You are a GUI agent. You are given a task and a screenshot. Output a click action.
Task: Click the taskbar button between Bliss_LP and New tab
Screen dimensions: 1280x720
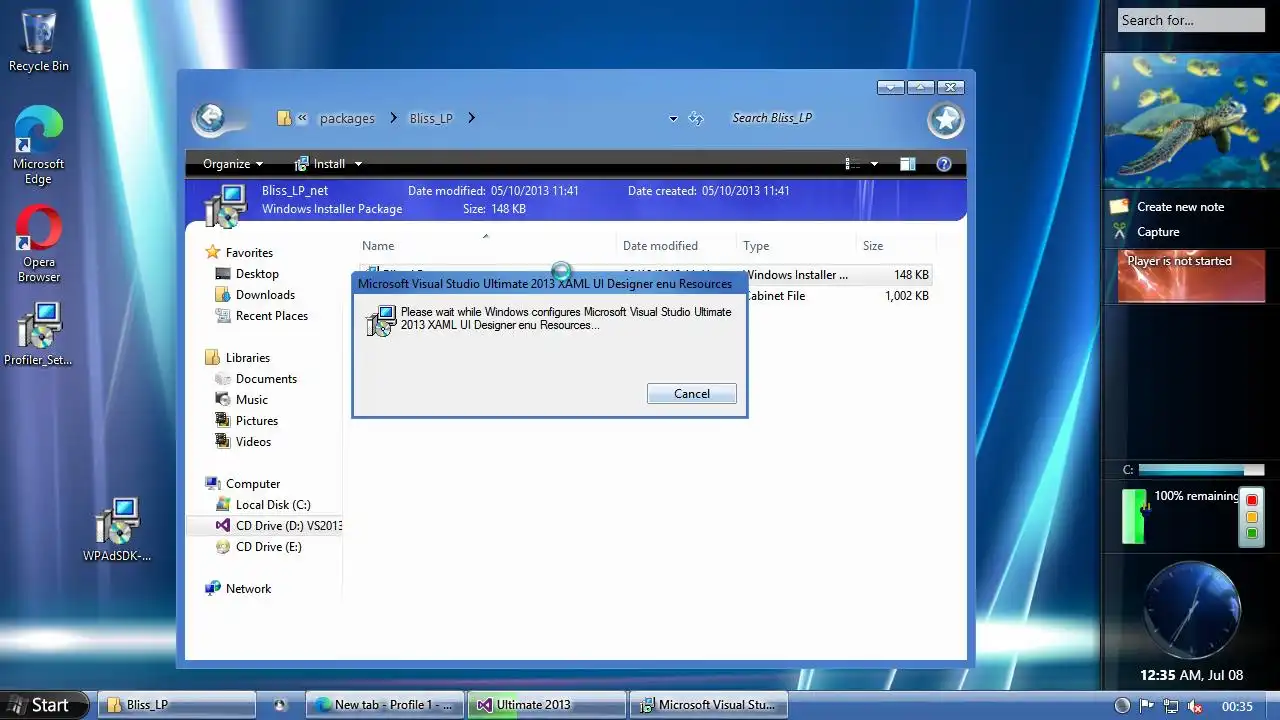[x=281, y=705]
